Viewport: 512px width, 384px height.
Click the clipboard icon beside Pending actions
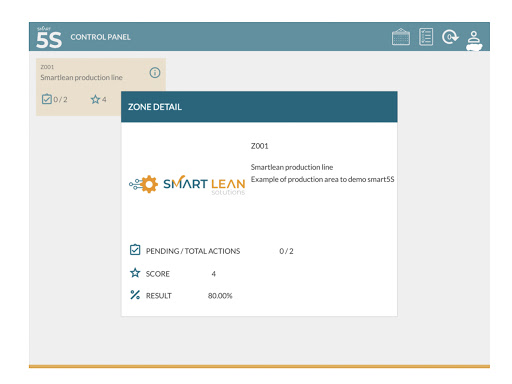(135, 250)
